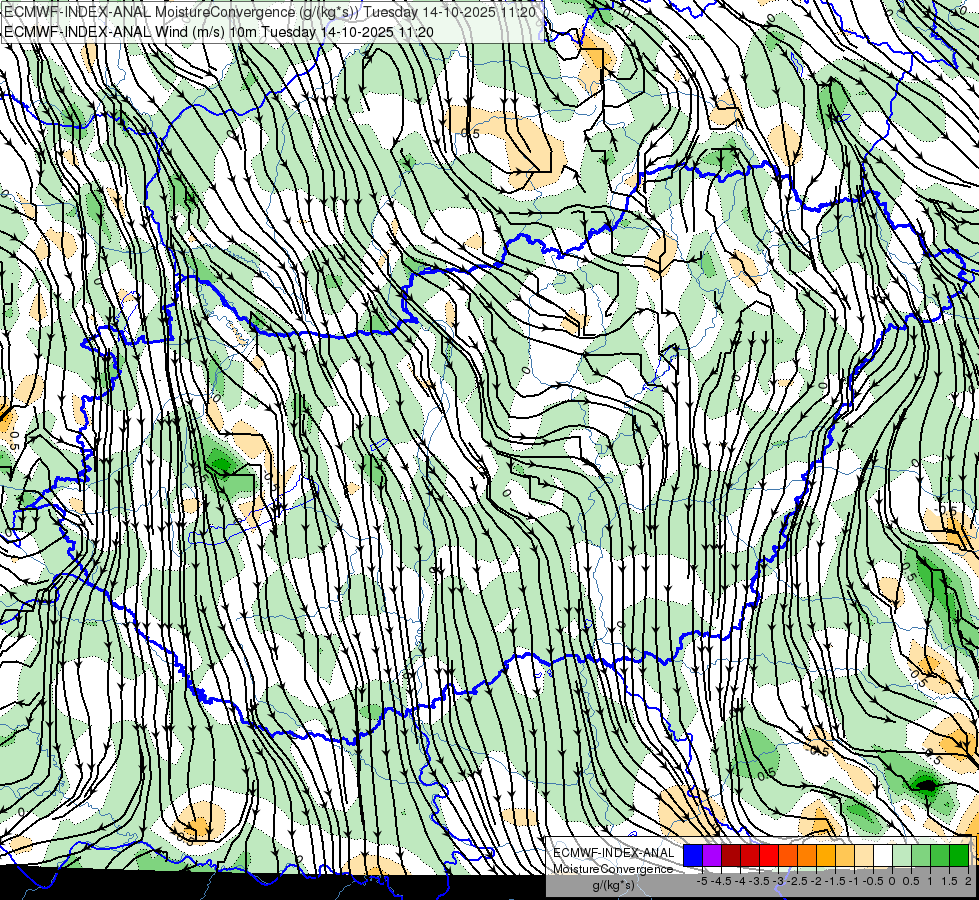Select the legend swatch between -3 and -2.5

click(x=788, y=855)
